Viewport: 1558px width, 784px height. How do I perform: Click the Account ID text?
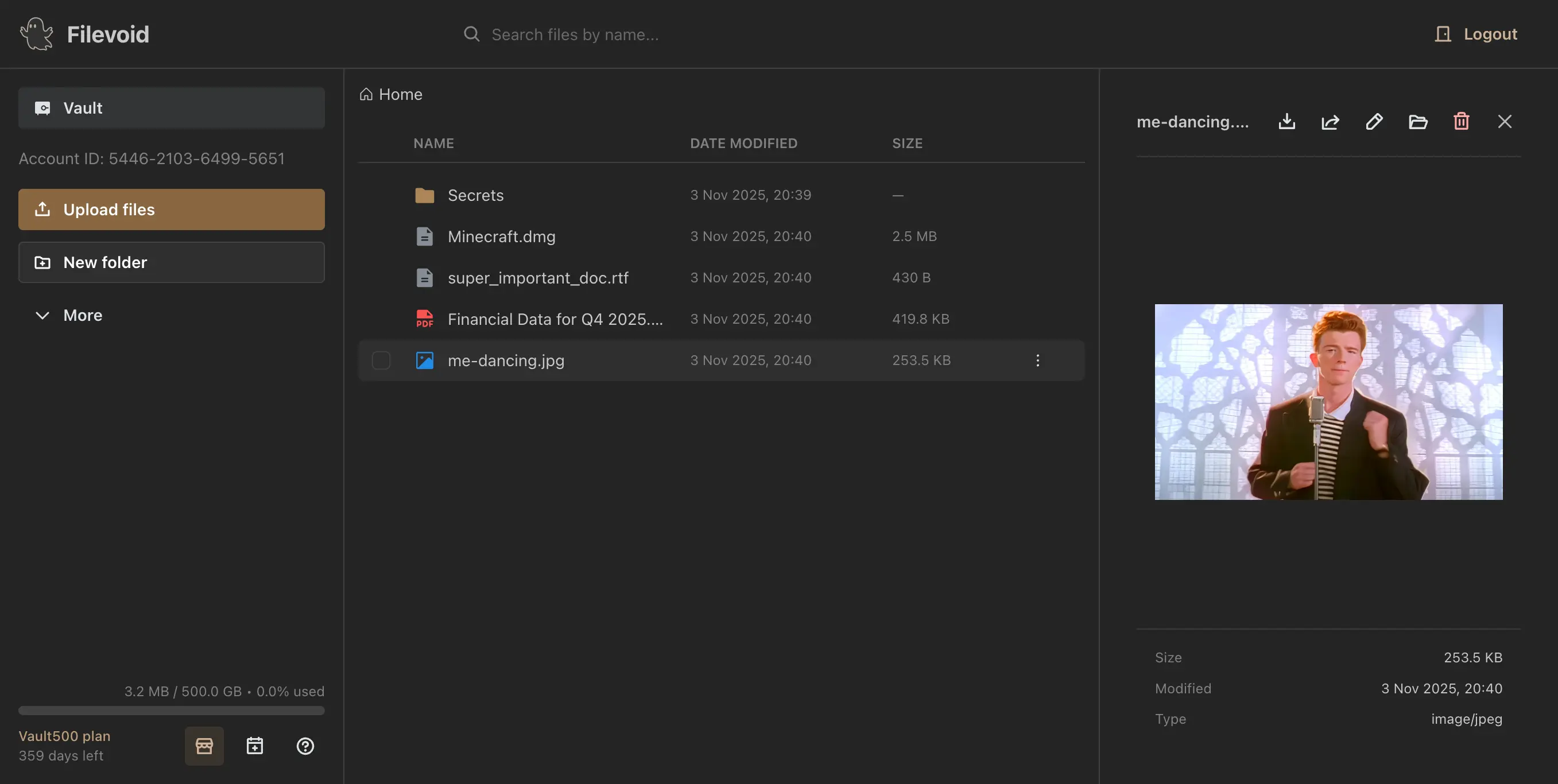(x=152, y=158)
